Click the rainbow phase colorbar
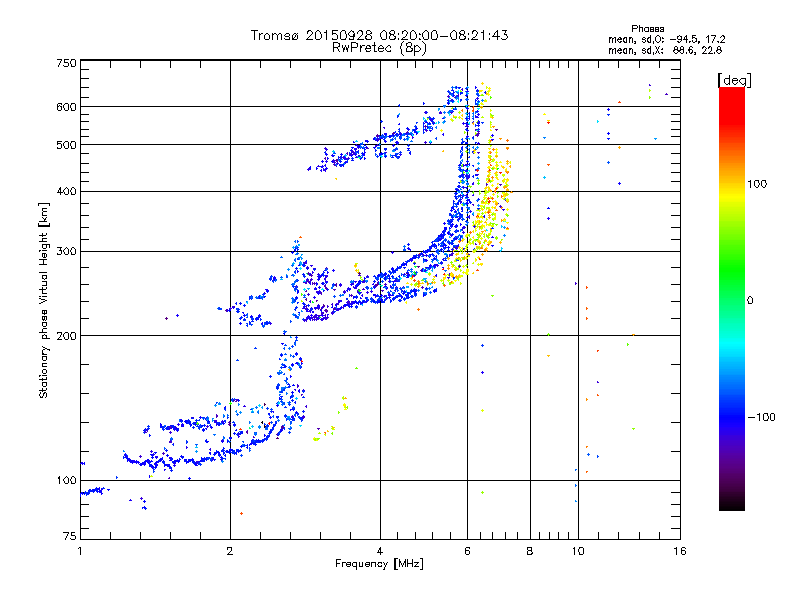 732,298
